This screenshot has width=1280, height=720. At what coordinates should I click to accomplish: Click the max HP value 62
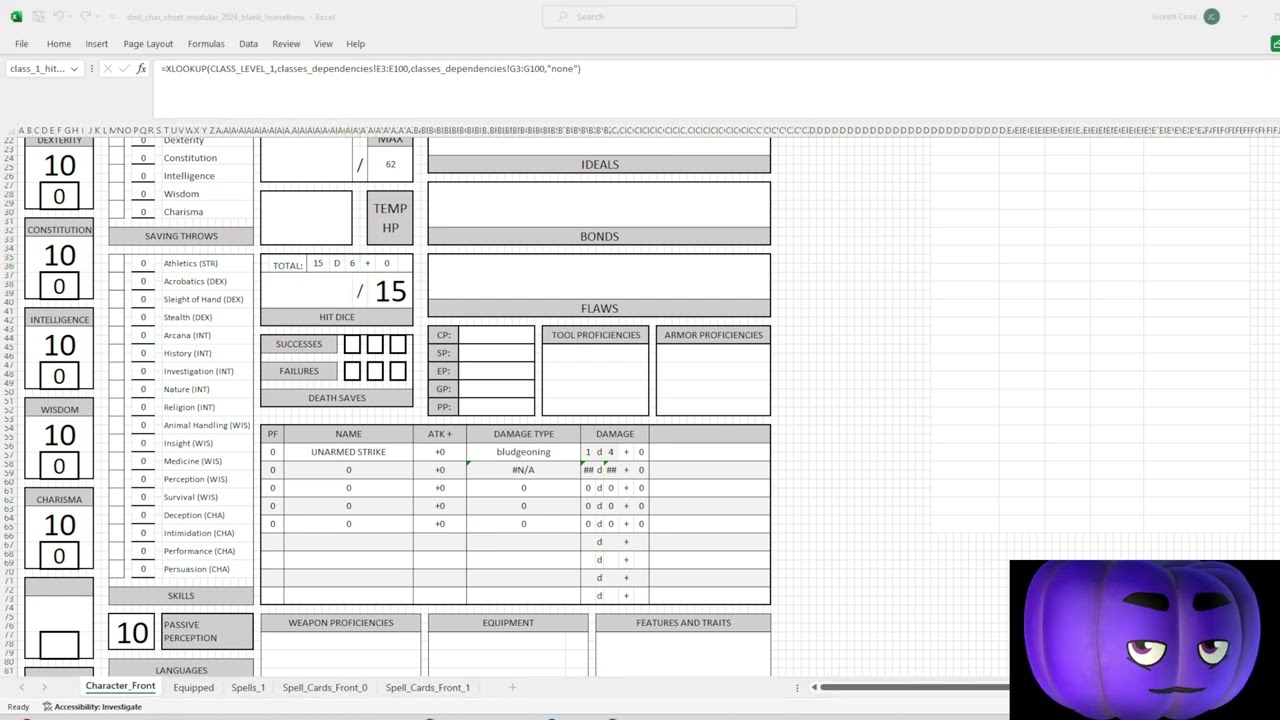(x=390, y=164)
